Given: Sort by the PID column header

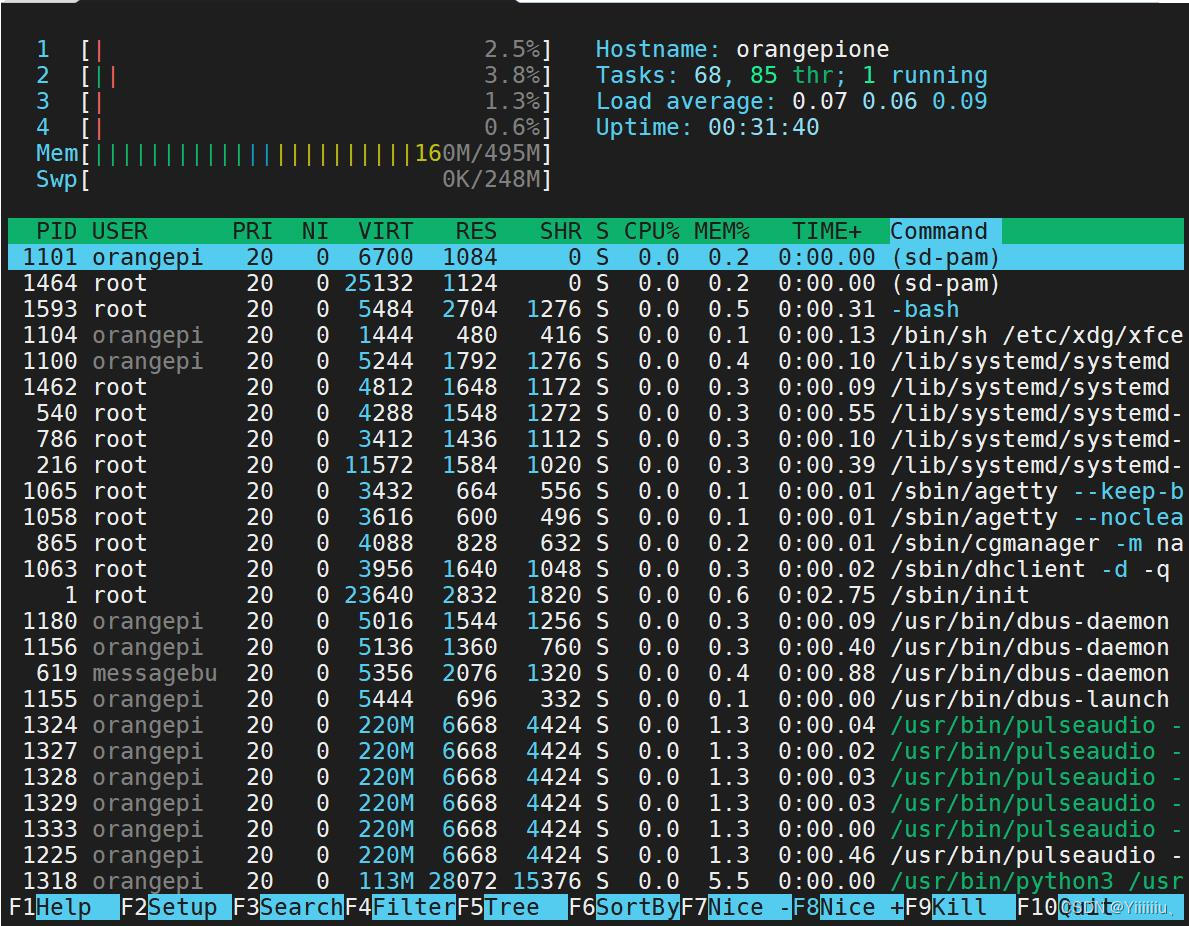Looking at the screenshot, I should [x=56, y=231].
